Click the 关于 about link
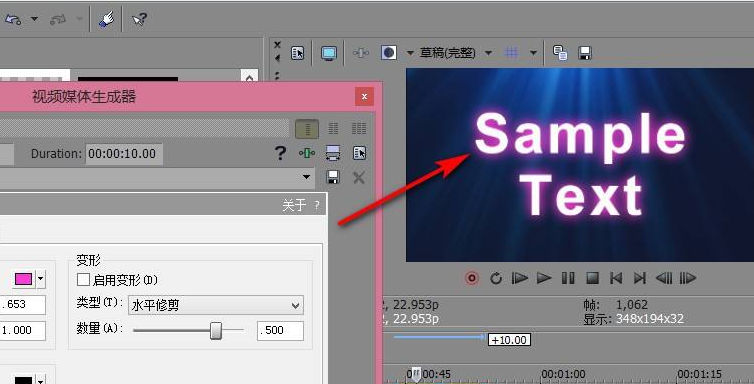 294,205
